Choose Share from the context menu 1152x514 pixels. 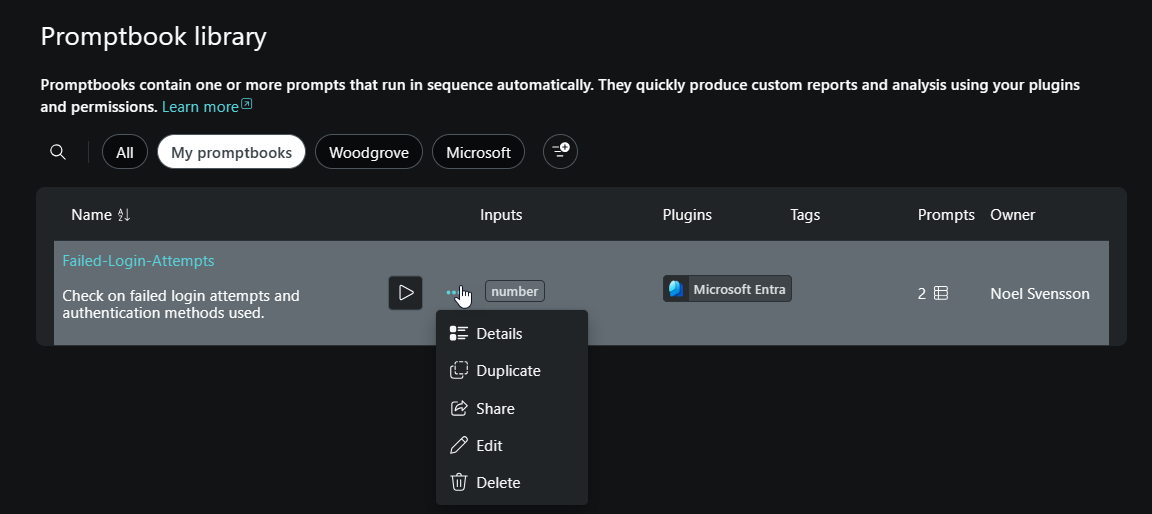495,408
